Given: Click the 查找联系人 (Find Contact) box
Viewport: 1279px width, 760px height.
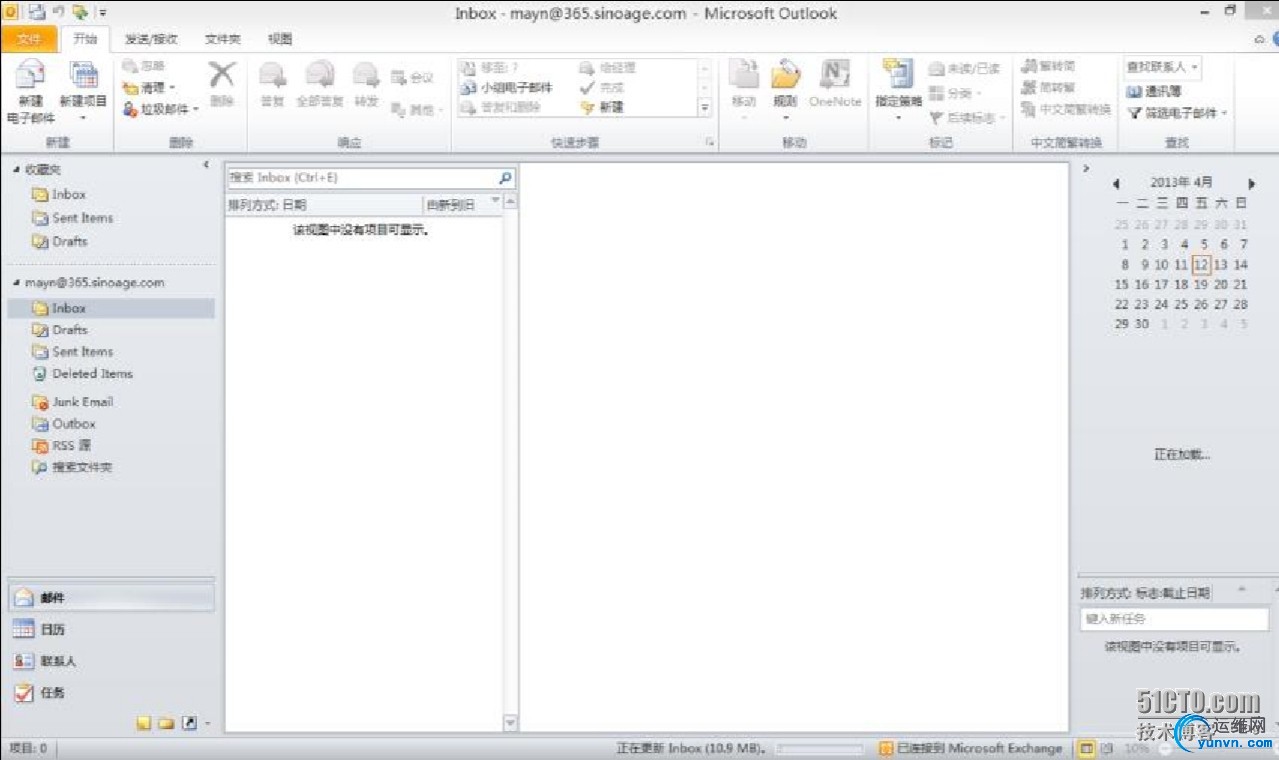Looking at the screenshot, I should tap(1162, 67).
